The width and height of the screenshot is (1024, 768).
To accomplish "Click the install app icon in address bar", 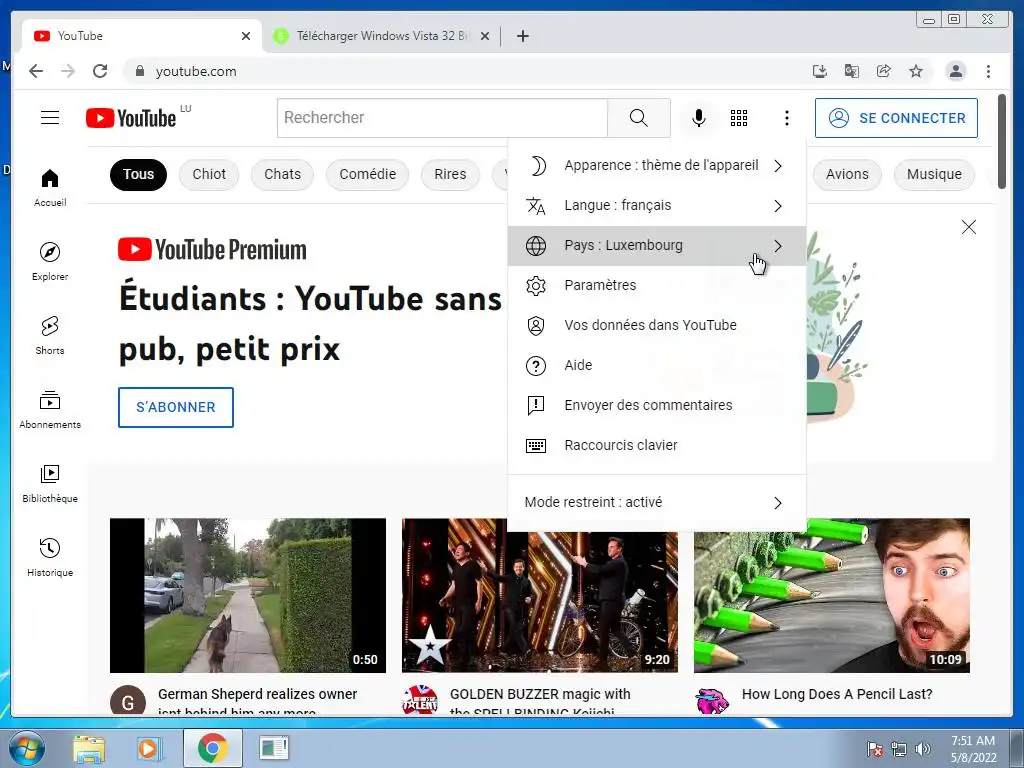I will (820, 71).
